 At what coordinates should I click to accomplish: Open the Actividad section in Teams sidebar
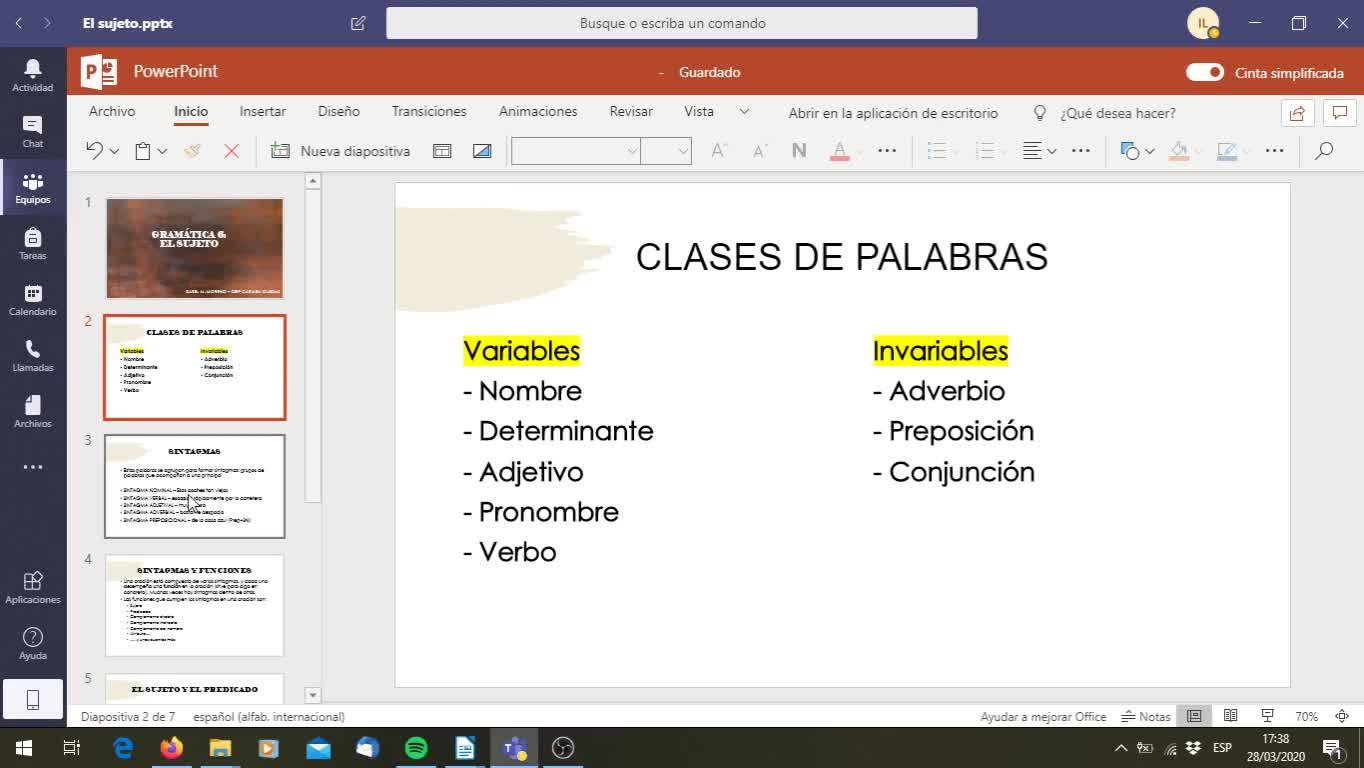pyautogui.click(x=33, y=75)
